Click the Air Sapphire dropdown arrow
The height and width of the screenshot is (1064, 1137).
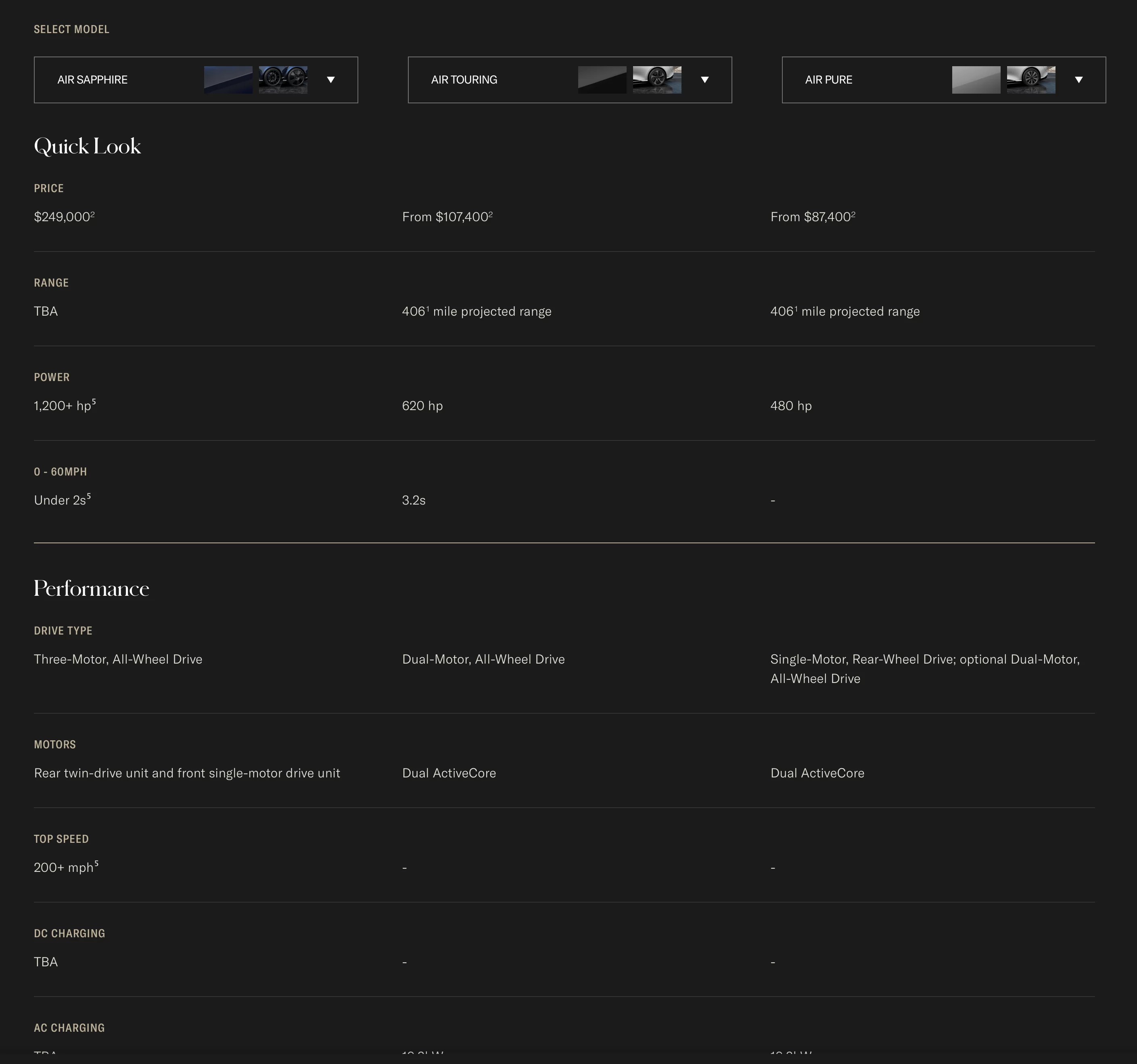point(330,80)
